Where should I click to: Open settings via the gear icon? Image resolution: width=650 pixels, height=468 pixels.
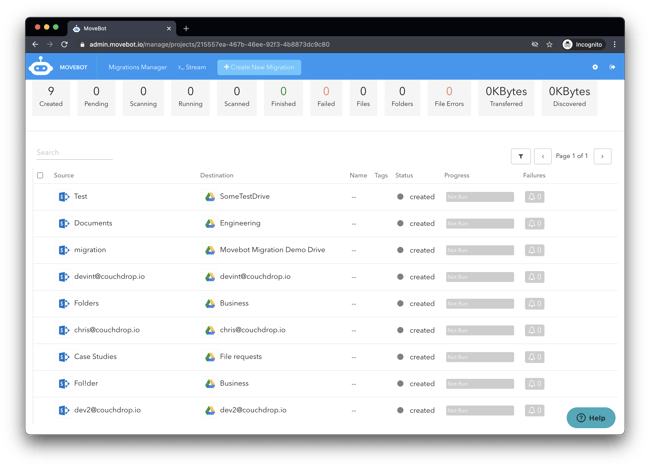pyautogui.click(x=595, y=67)
